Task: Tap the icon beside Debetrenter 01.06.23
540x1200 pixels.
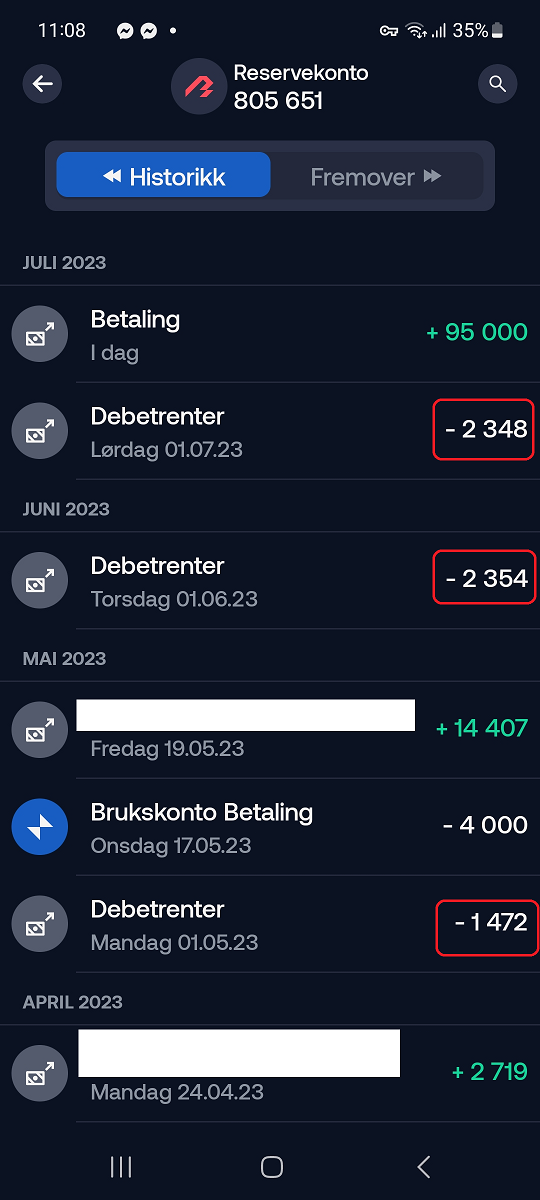Action: click(x=39, y=580)
